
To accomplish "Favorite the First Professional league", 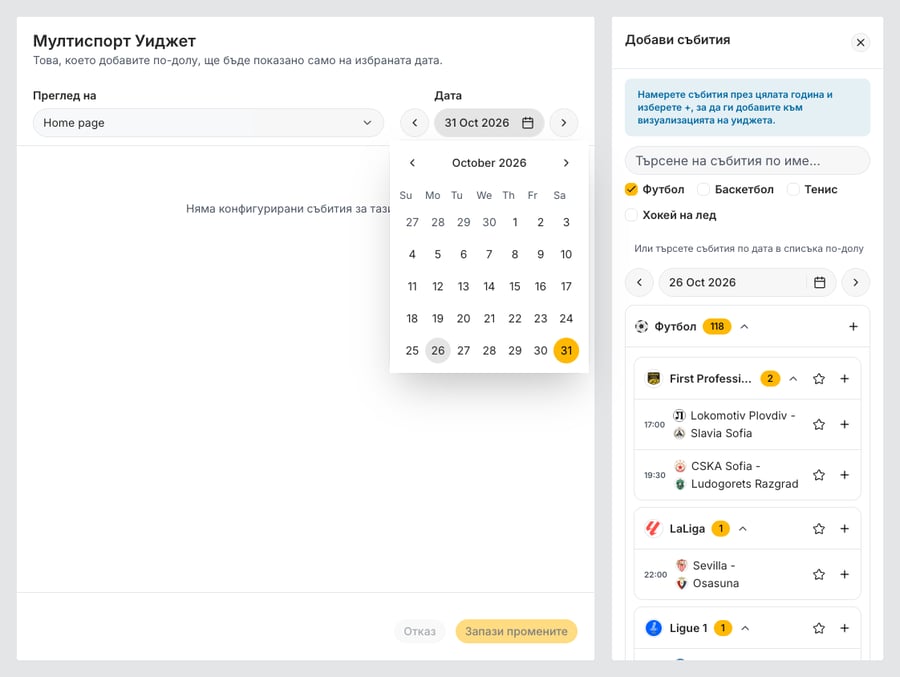I will coord(818,379).
